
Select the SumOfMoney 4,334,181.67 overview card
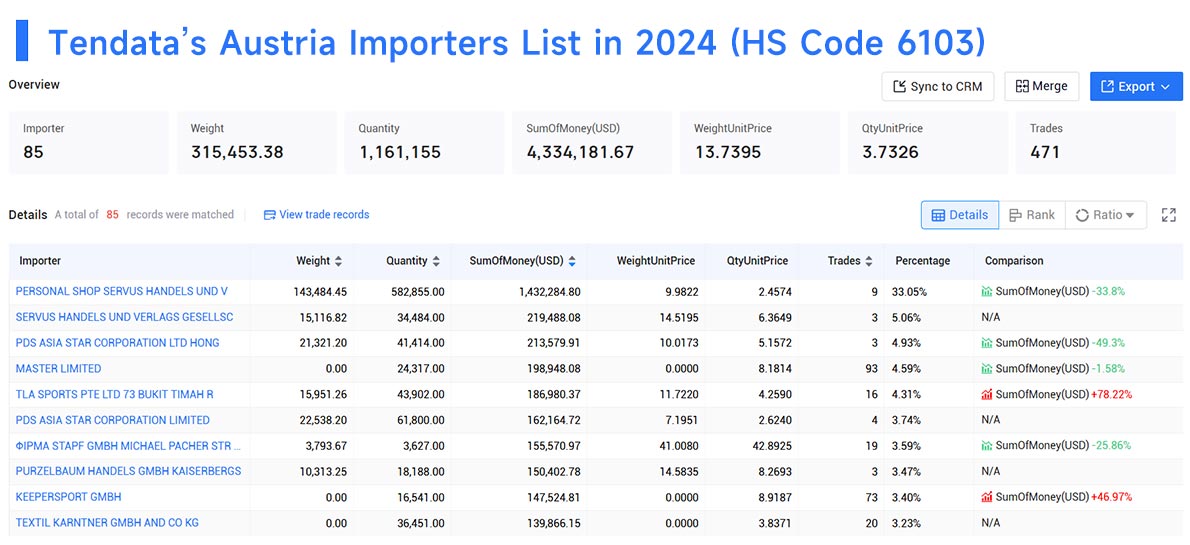pos(592,143)
